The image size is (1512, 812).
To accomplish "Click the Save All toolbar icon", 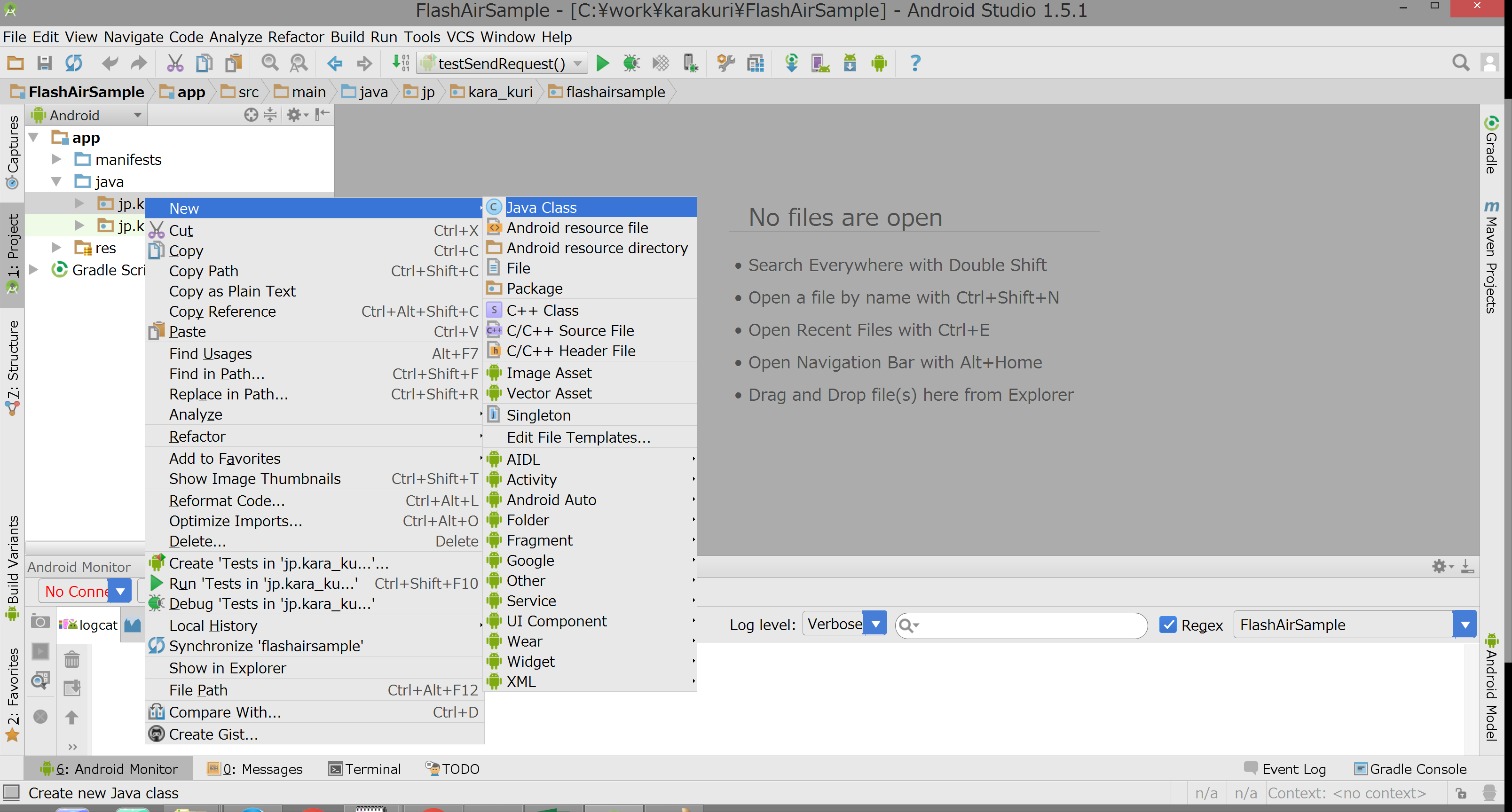I will pos(44,63).
